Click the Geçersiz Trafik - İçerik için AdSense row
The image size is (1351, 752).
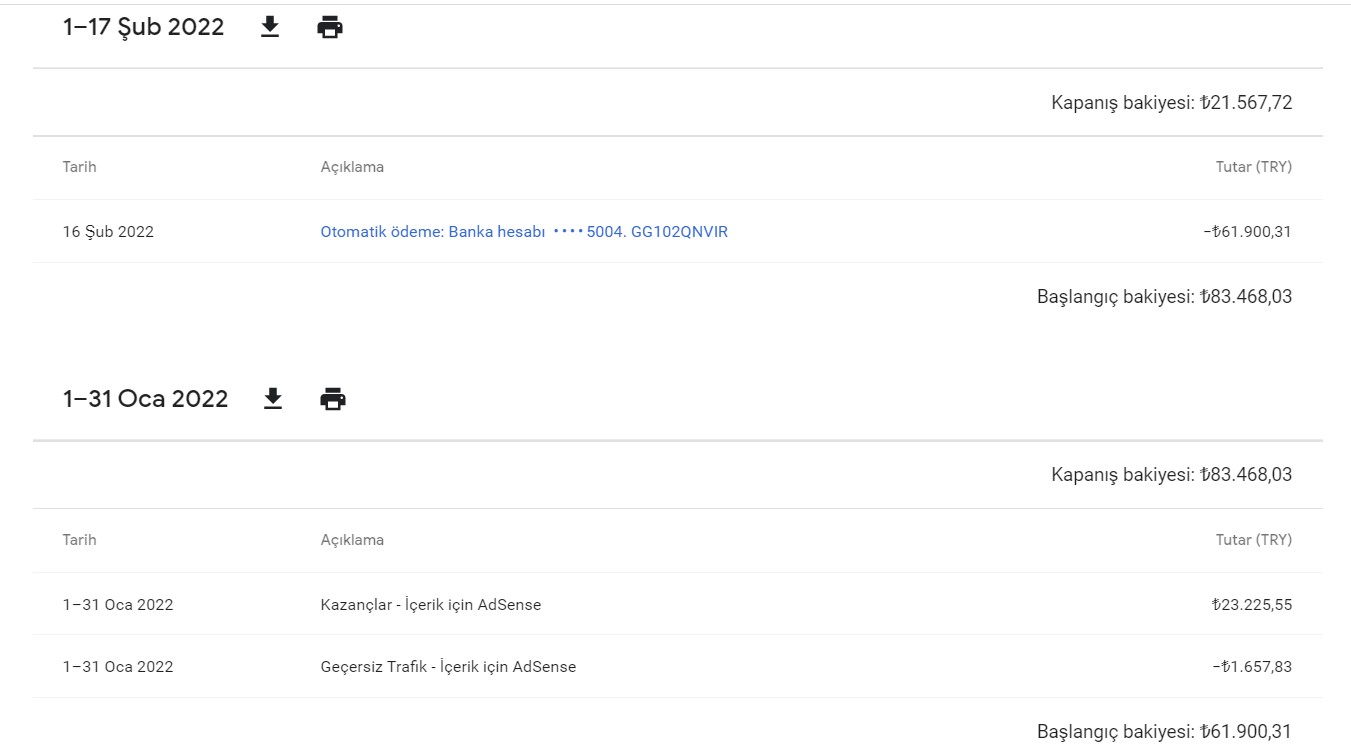point(677,667)
